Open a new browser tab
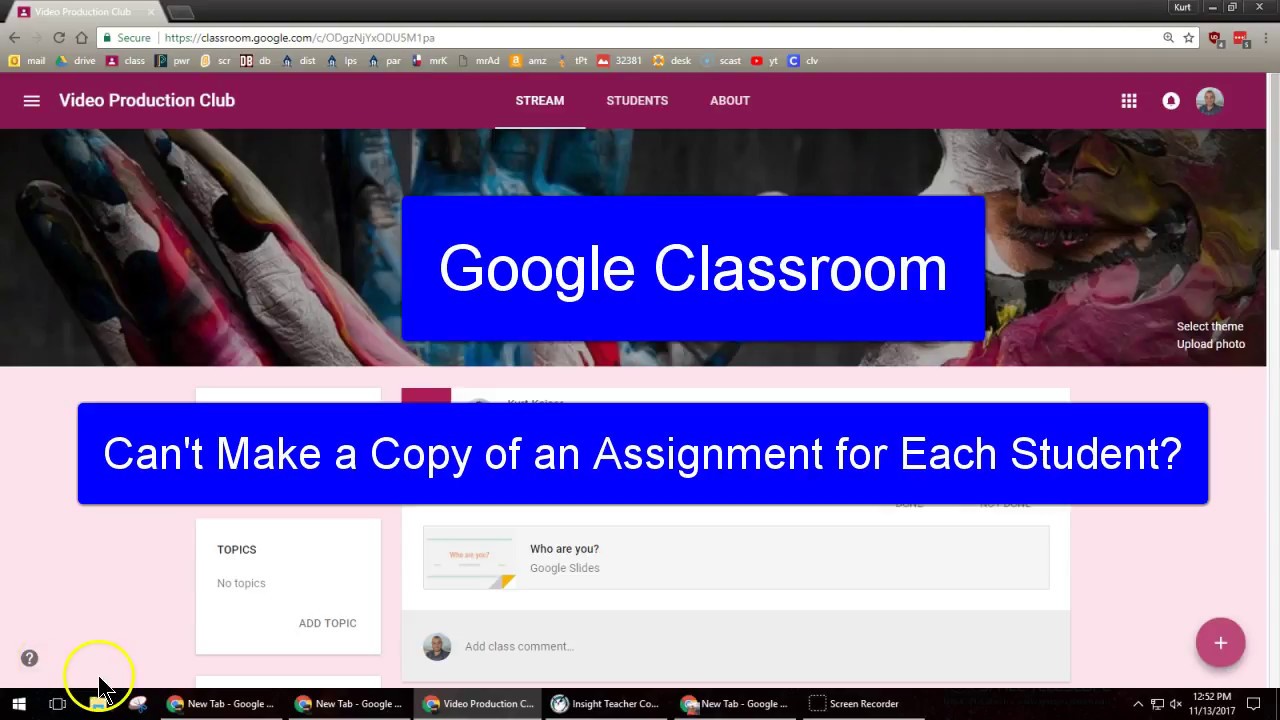 click(x=181, y=12)
